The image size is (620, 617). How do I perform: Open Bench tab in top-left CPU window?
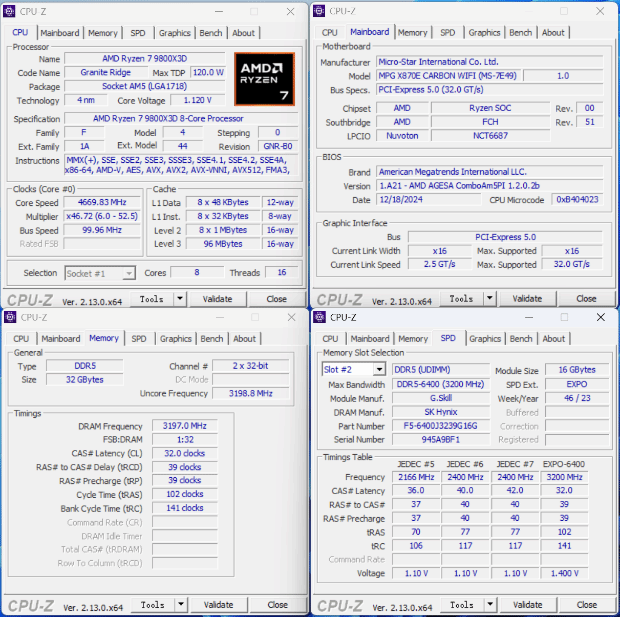(211, 33)
